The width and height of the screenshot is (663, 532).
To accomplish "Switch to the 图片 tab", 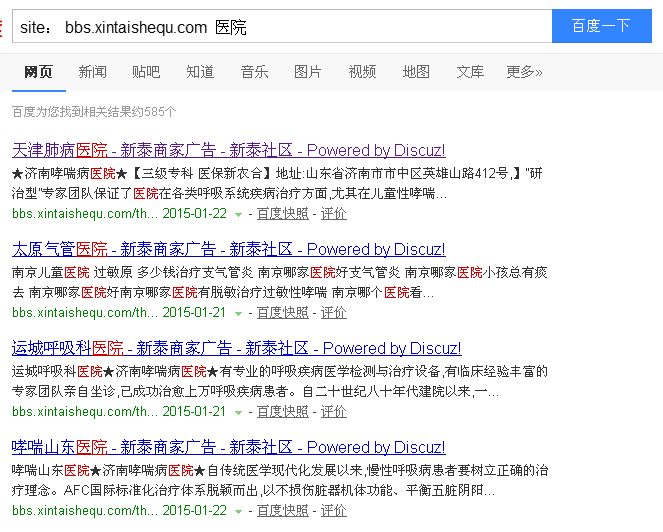I will (x=308, y=72).
